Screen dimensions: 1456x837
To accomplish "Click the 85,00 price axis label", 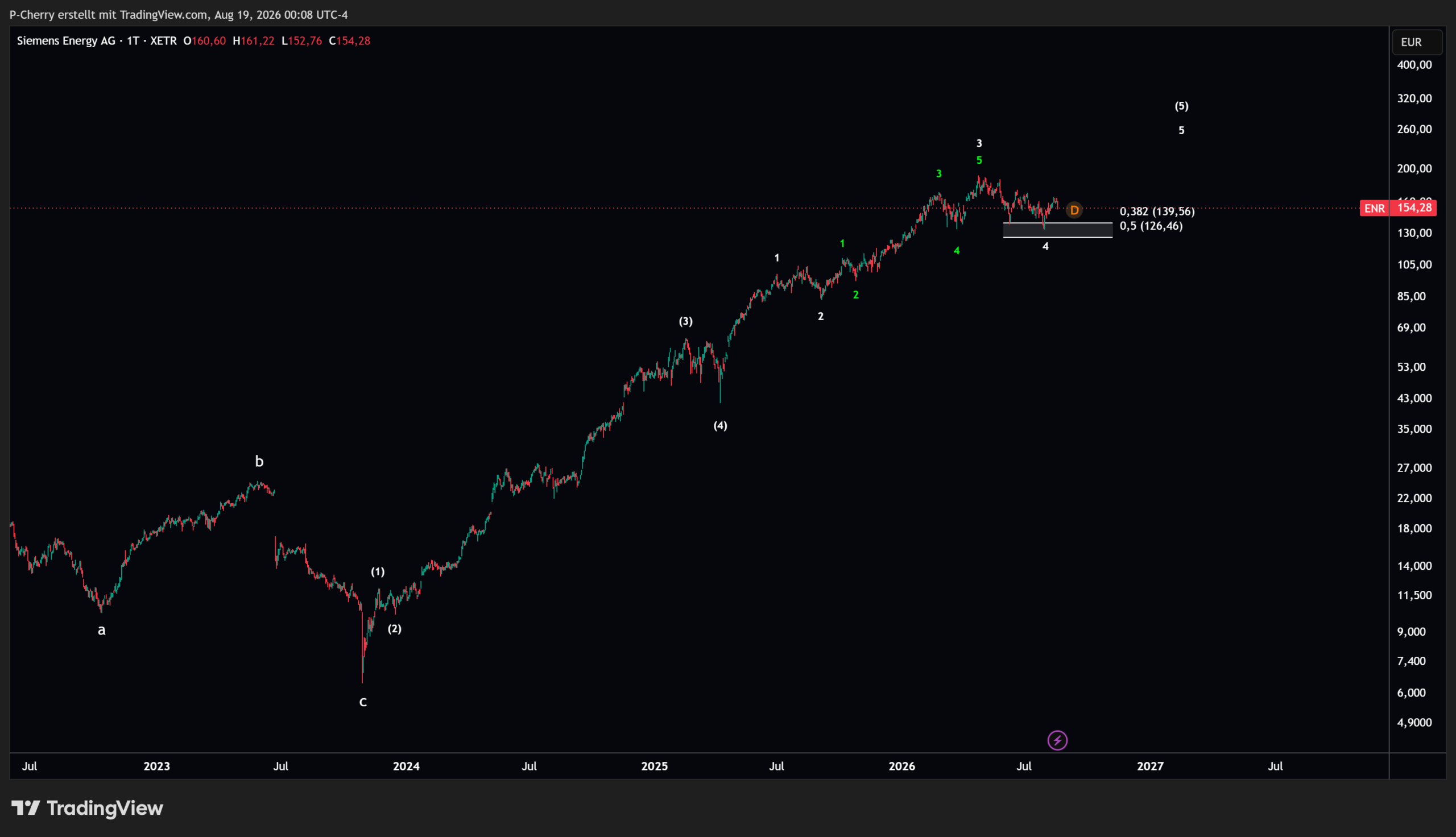I will tap(1412, 296).
